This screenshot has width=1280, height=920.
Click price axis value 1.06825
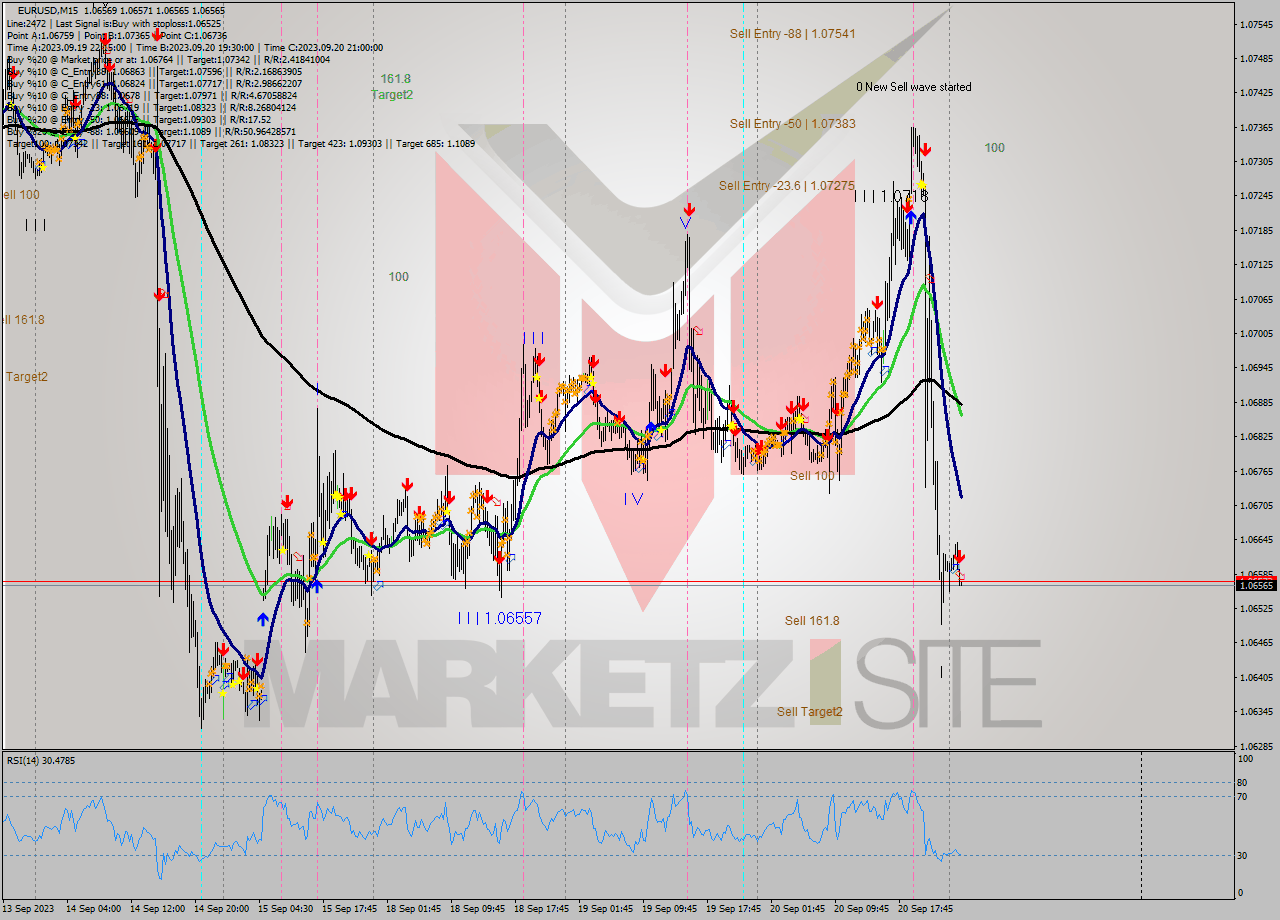tap(1256, 436)
